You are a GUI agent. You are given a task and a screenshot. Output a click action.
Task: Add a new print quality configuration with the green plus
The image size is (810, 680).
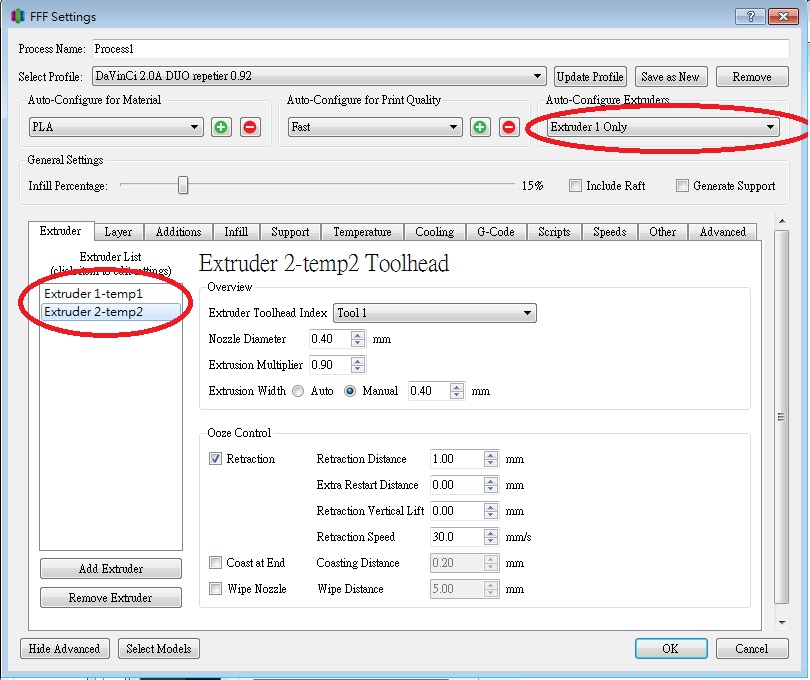[x=480, y=127]
